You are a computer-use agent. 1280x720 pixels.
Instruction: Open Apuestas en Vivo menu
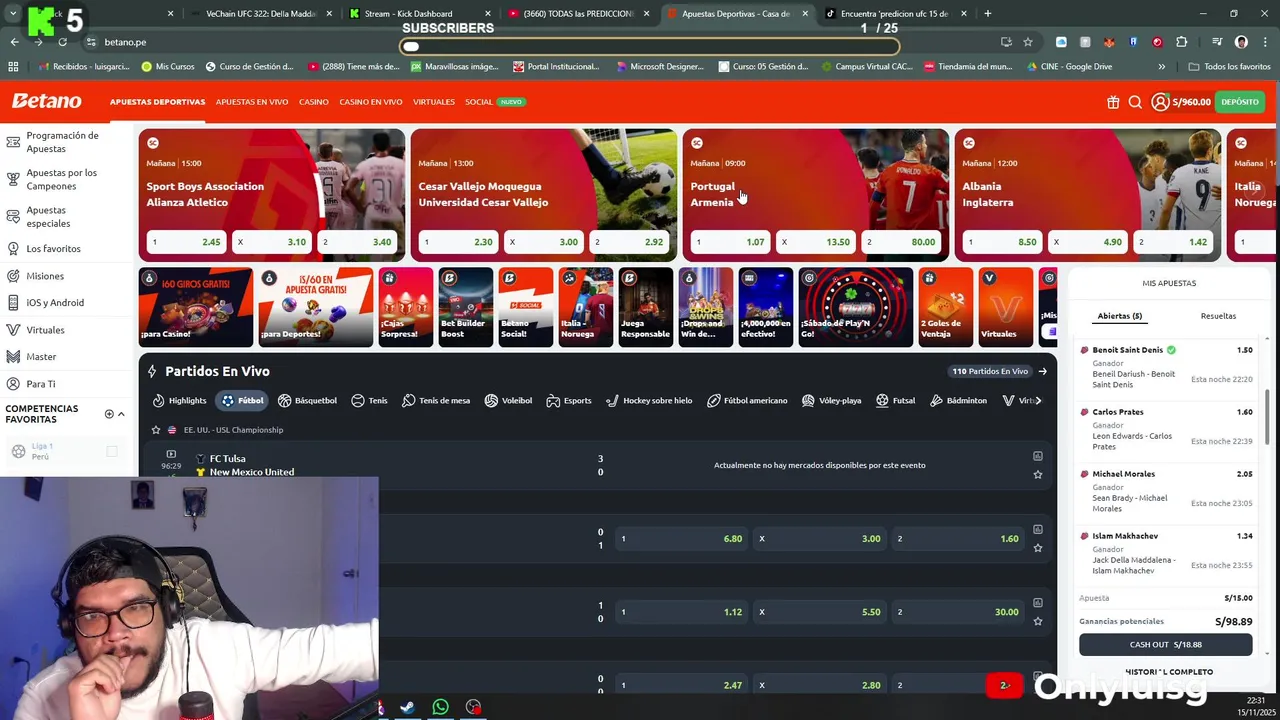click(x=252, y=102)
